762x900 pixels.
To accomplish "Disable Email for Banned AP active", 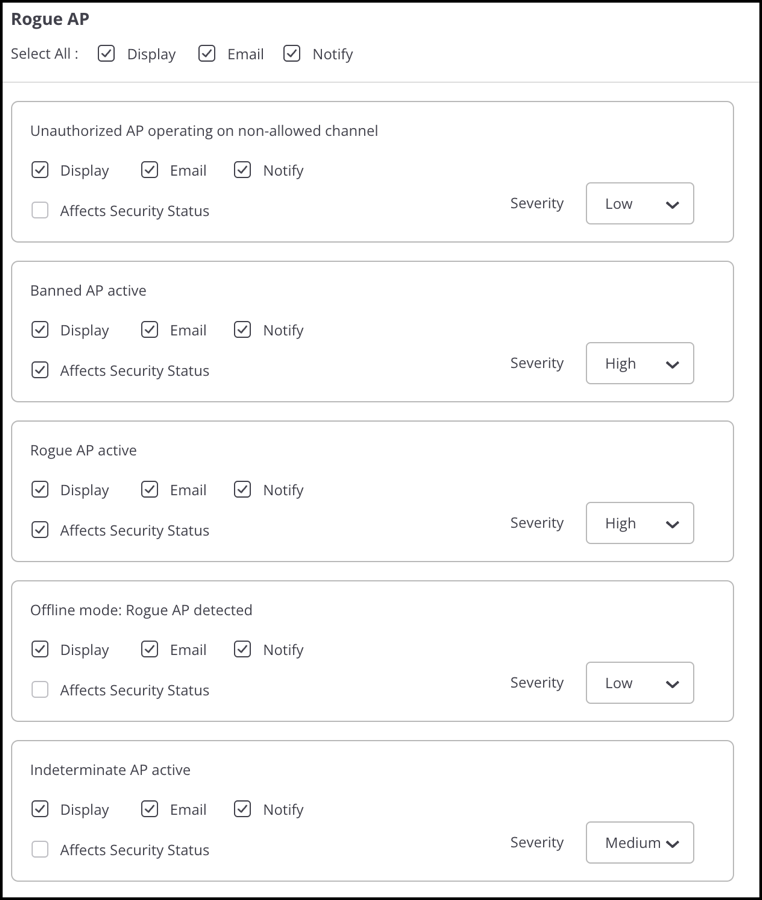I will pyautogui.click(x=149, y=329).
